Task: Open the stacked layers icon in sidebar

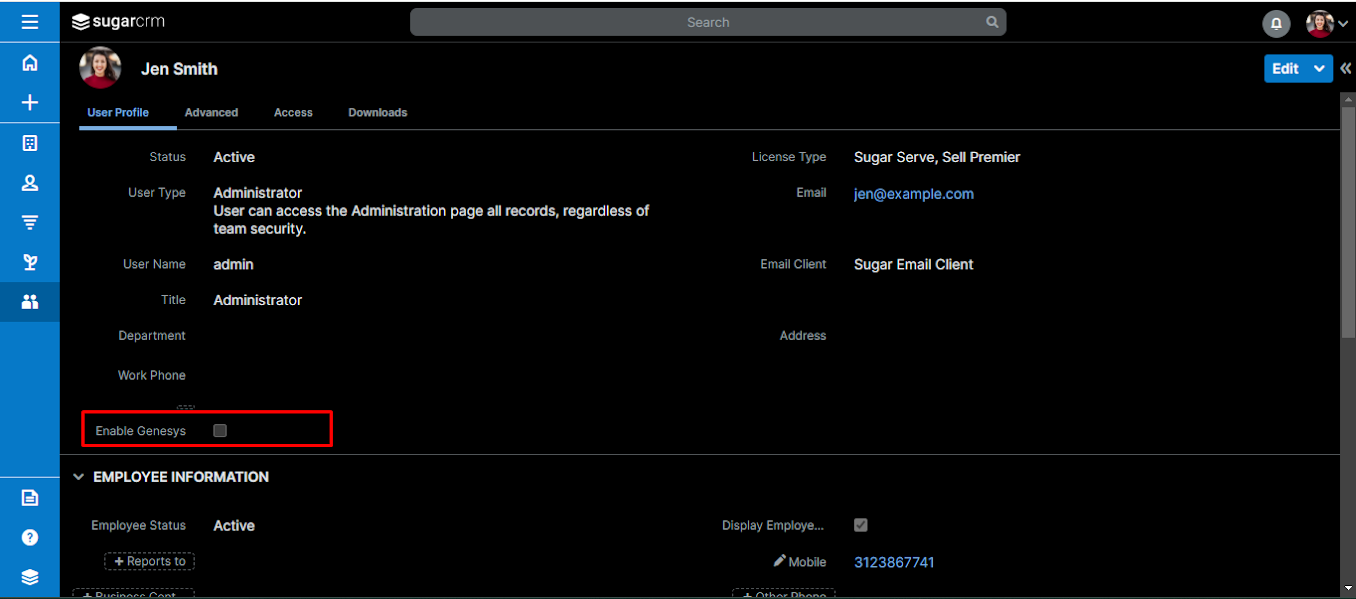Action: 30,577
